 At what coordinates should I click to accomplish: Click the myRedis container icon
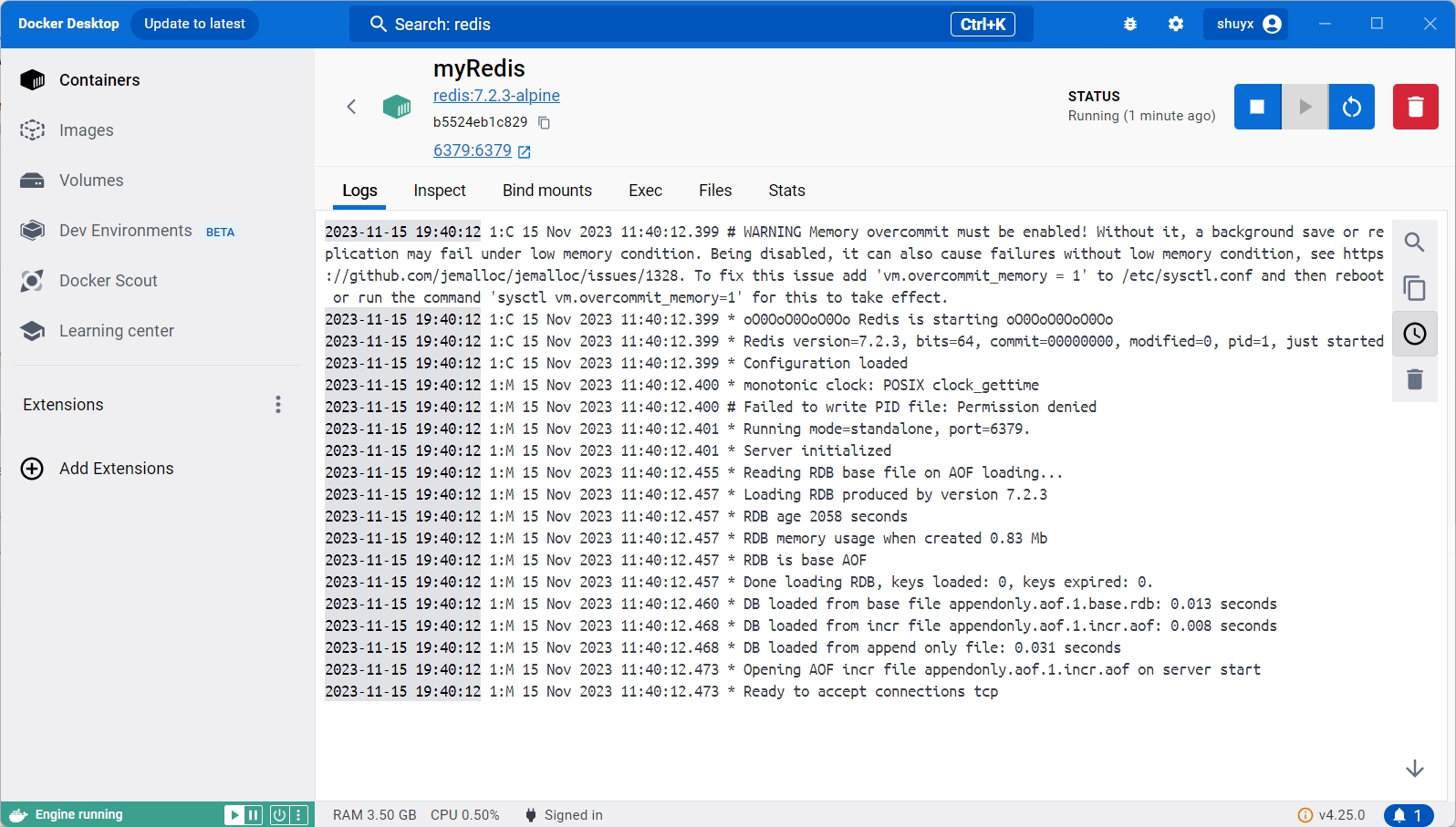click(397, 107)
